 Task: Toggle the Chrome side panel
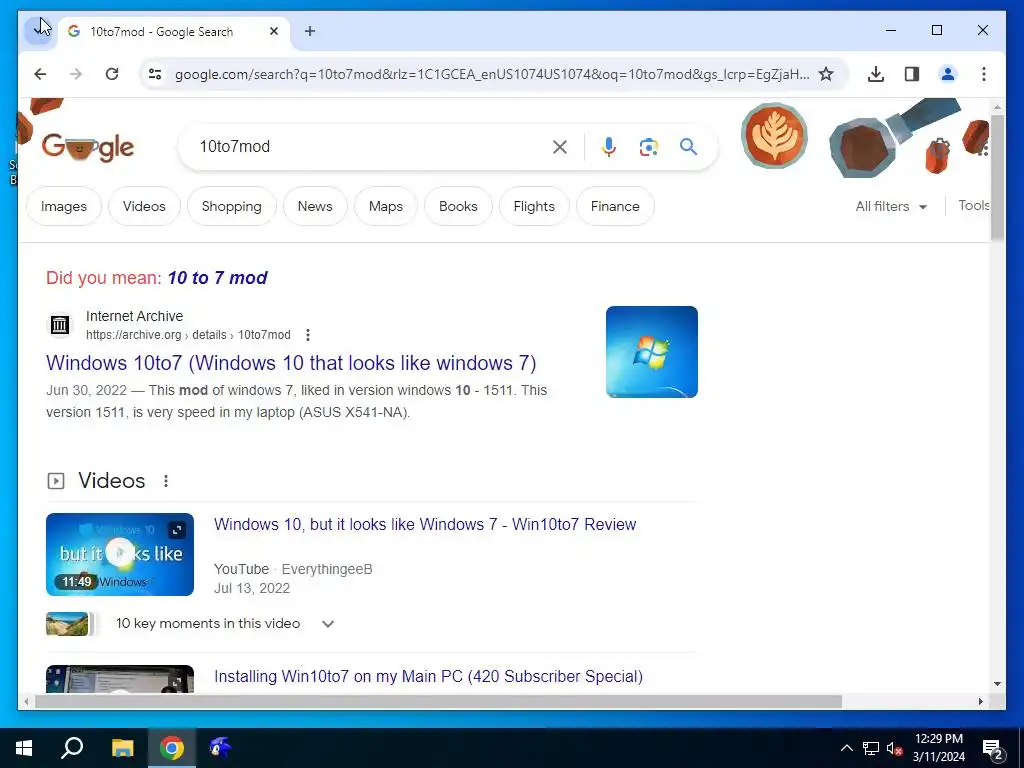(912, 74)
